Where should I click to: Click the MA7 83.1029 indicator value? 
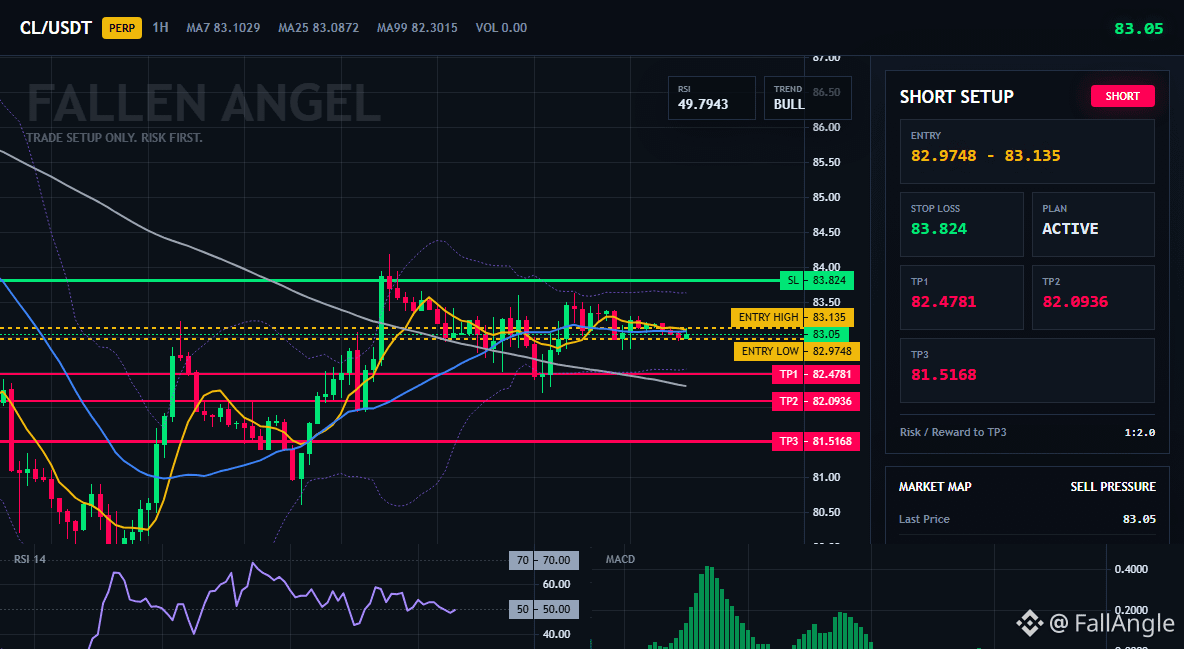[x=224, y=28]
